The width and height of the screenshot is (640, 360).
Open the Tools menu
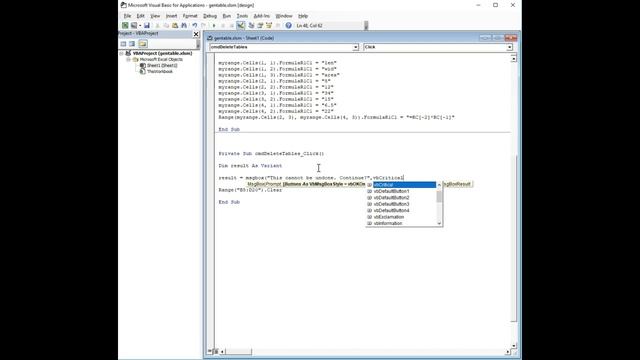coord(242,16)
